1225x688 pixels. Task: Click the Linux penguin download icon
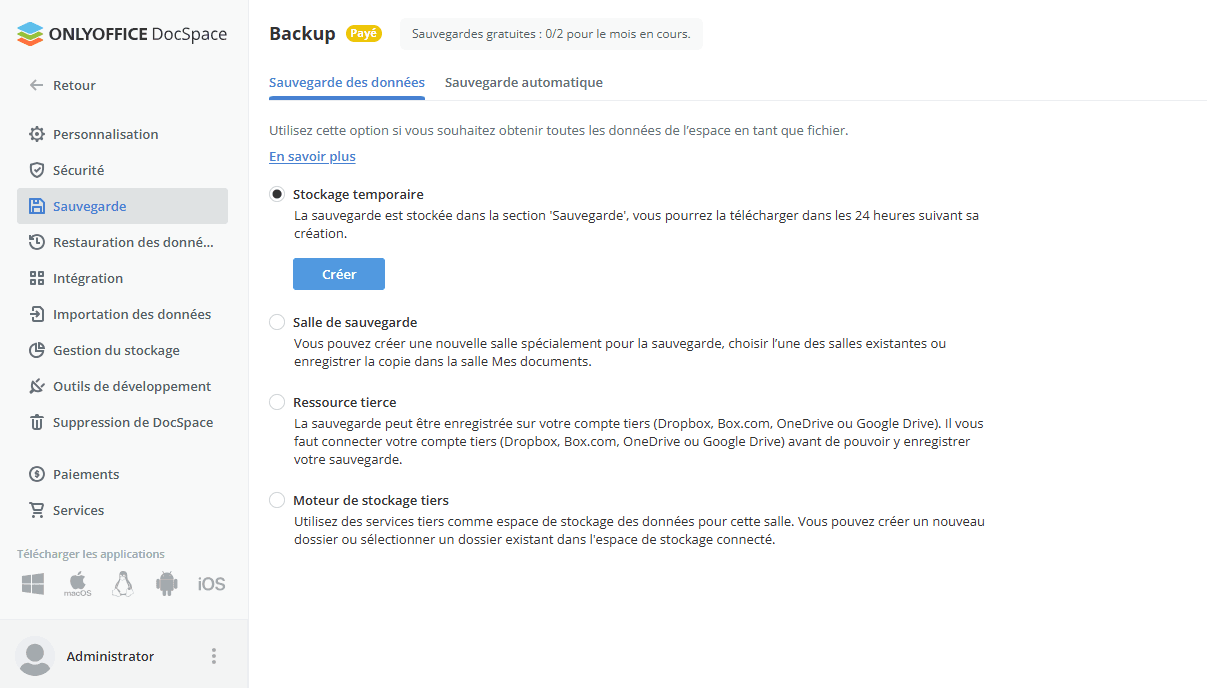pos(123,584)
